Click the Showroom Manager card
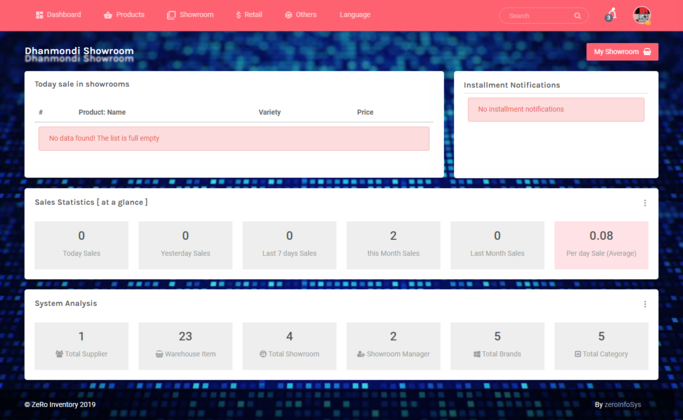Screen dimensions: 683x420 tap(393, 345)
